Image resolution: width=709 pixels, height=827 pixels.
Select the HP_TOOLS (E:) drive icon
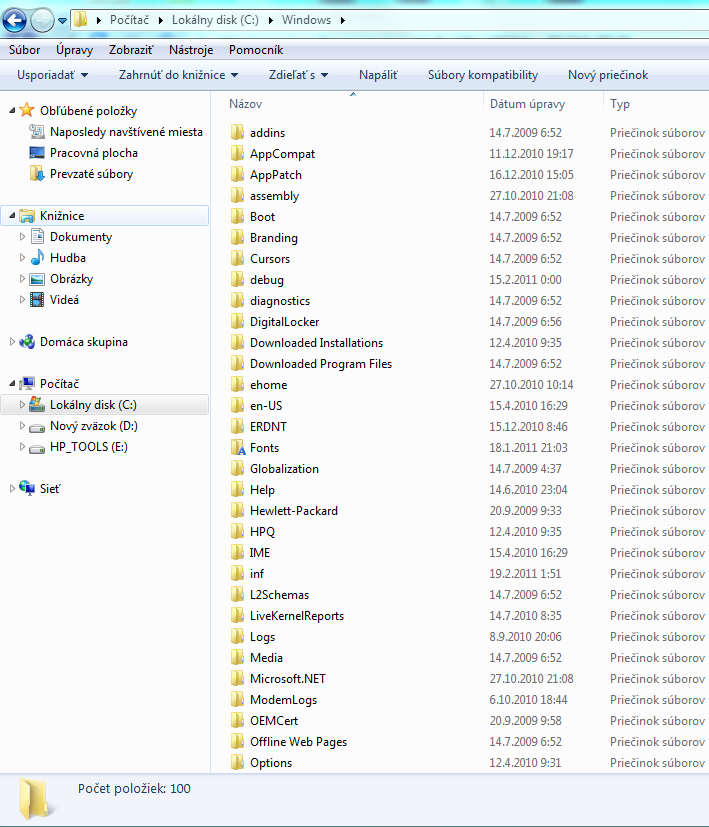[x=38, y=447]
